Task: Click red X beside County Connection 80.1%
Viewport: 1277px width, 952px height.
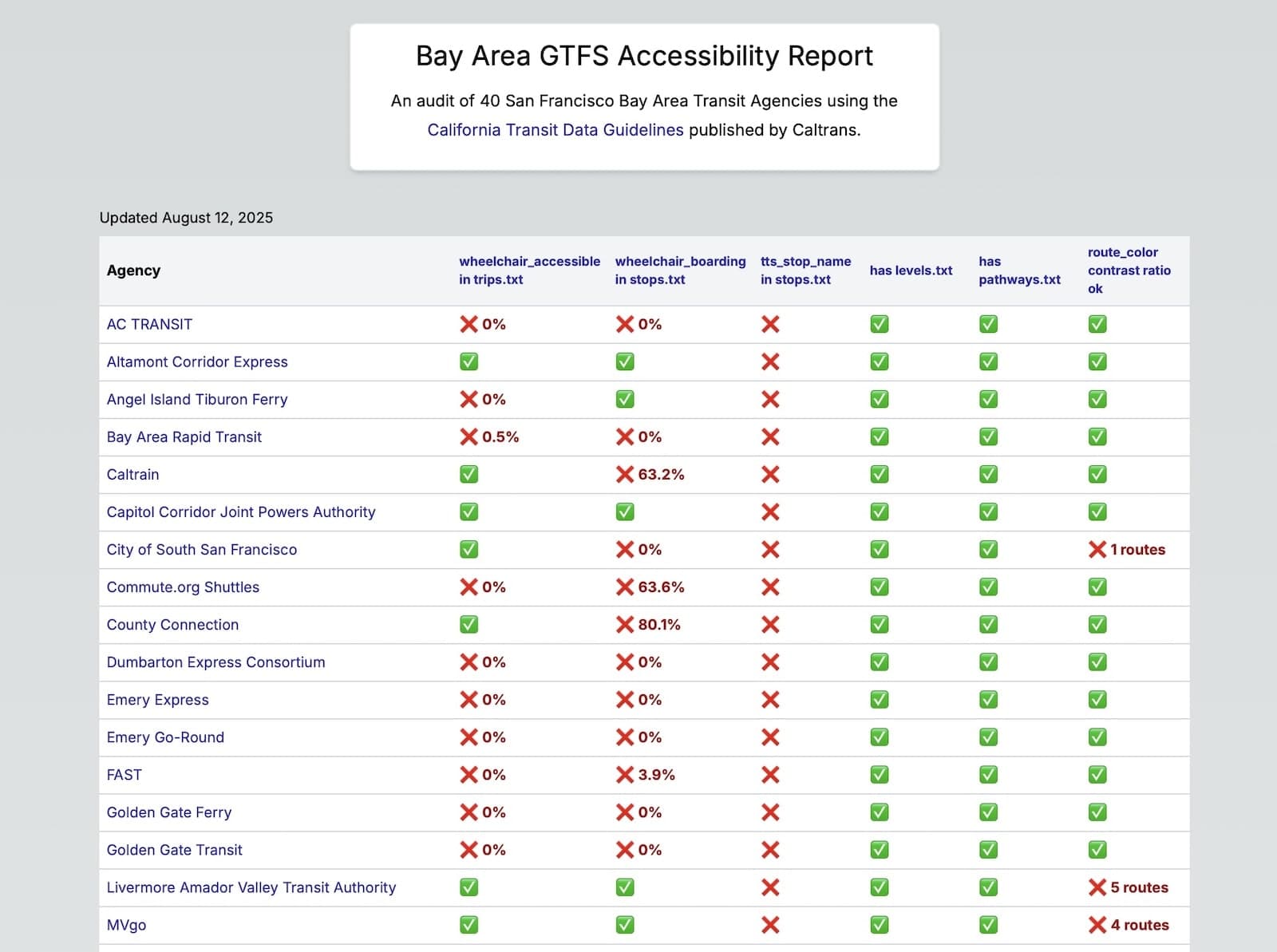Action: click(625, 624)
